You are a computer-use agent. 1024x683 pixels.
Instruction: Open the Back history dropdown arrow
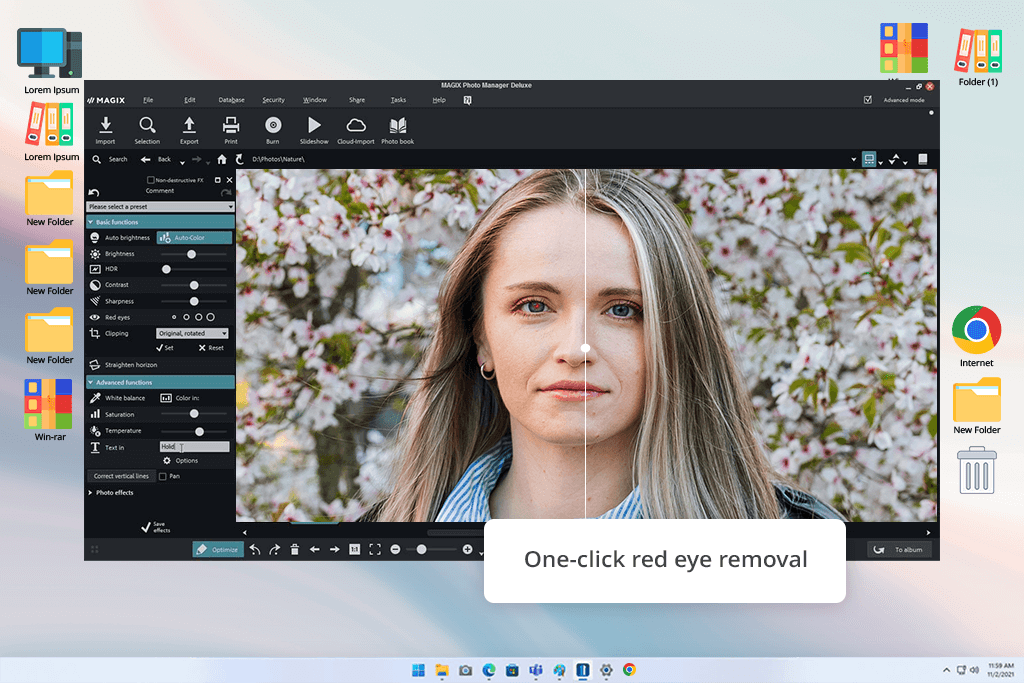click(182, 161)
